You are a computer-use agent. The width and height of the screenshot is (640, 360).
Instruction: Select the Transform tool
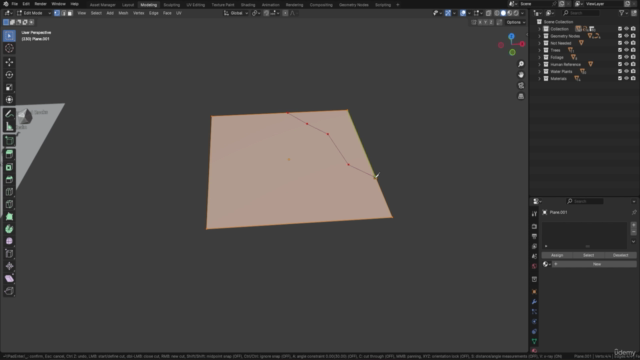click(x=9, y=100)
